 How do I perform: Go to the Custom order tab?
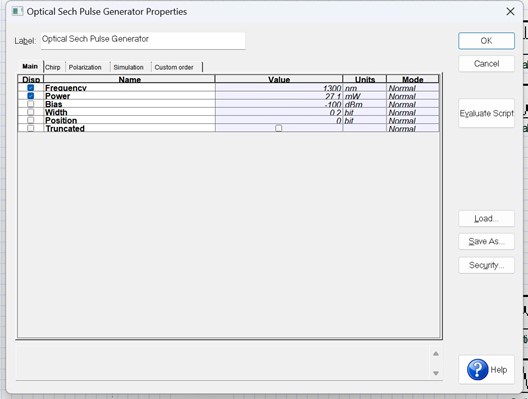(x=174, y=67)
